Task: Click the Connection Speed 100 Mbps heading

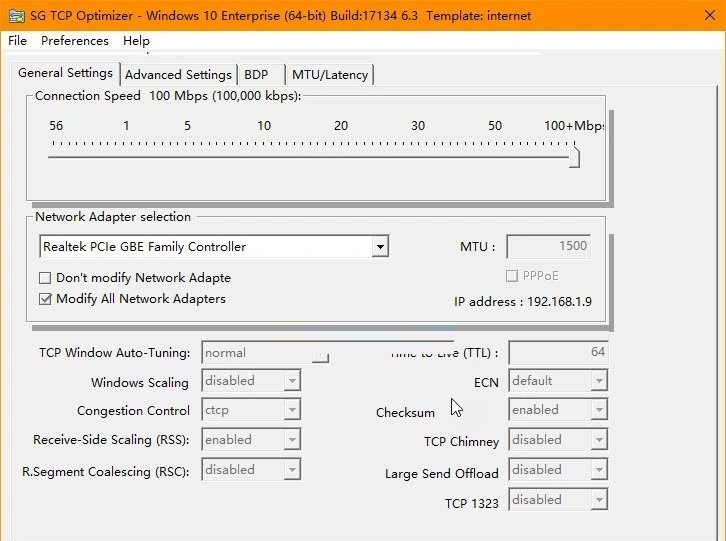Action: coord(168,96)
